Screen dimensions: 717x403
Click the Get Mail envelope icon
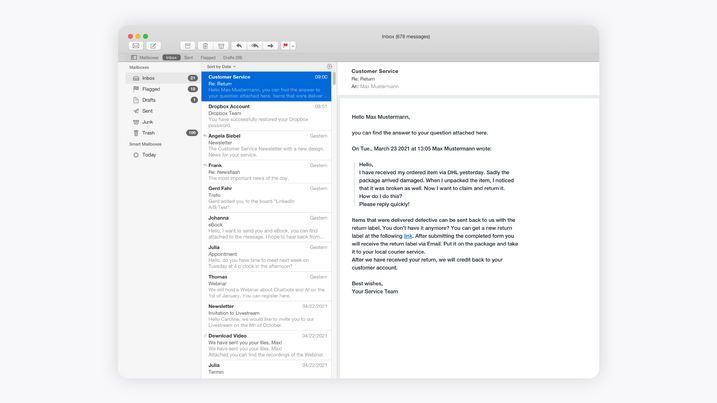[136, 46]
